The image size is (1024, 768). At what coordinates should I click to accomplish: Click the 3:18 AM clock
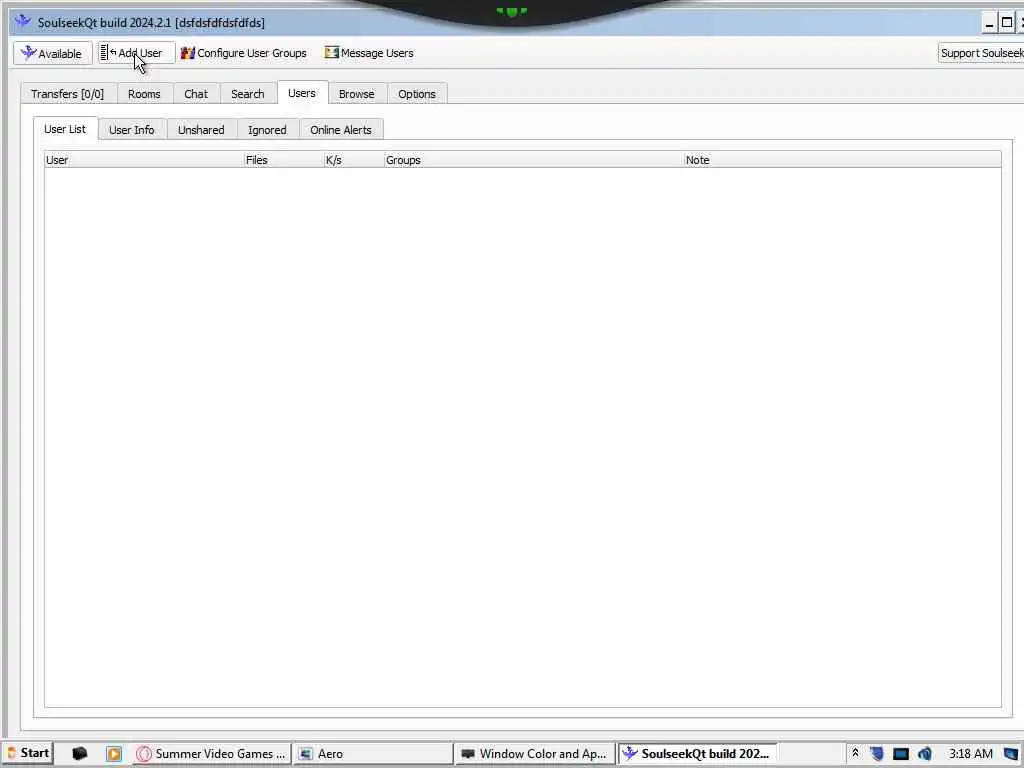tap(970, 754)
